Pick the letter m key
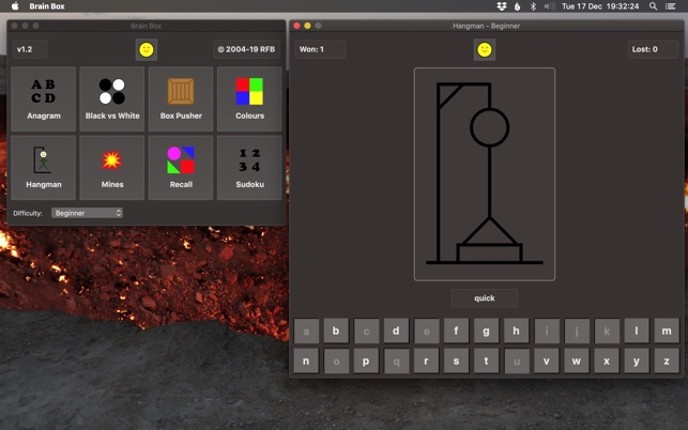The image size is (688, 430). [666, 330]
